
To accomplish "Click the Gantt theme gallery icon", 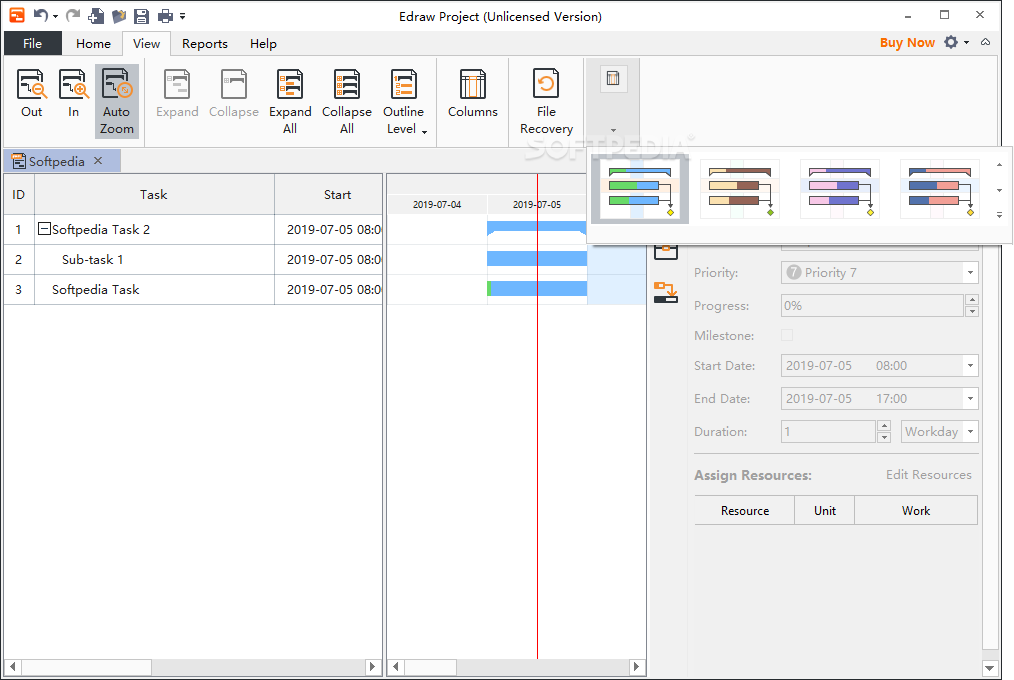I will (612, 78).
